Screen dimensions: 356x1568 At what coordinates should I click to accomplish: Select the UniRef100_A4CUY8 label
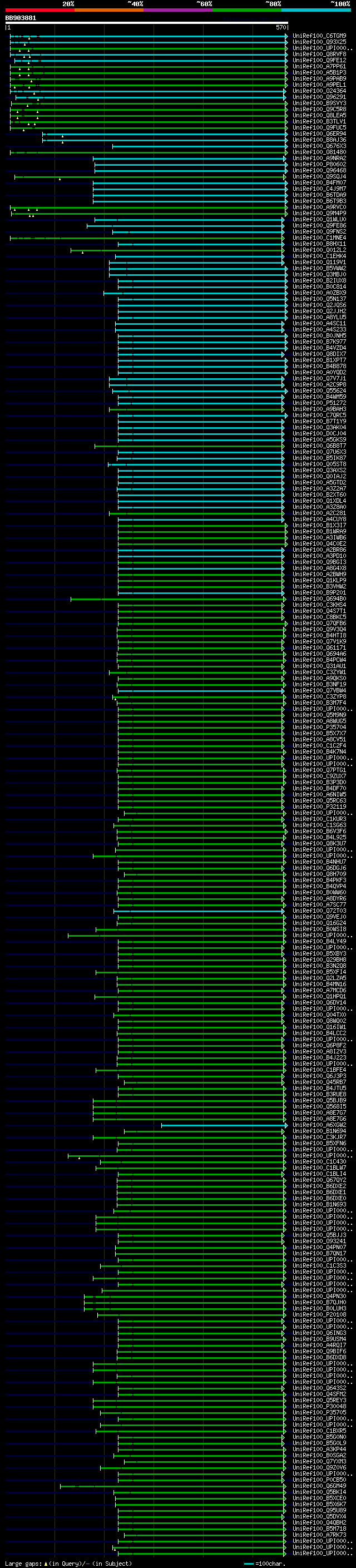click(x=319, y=519)
